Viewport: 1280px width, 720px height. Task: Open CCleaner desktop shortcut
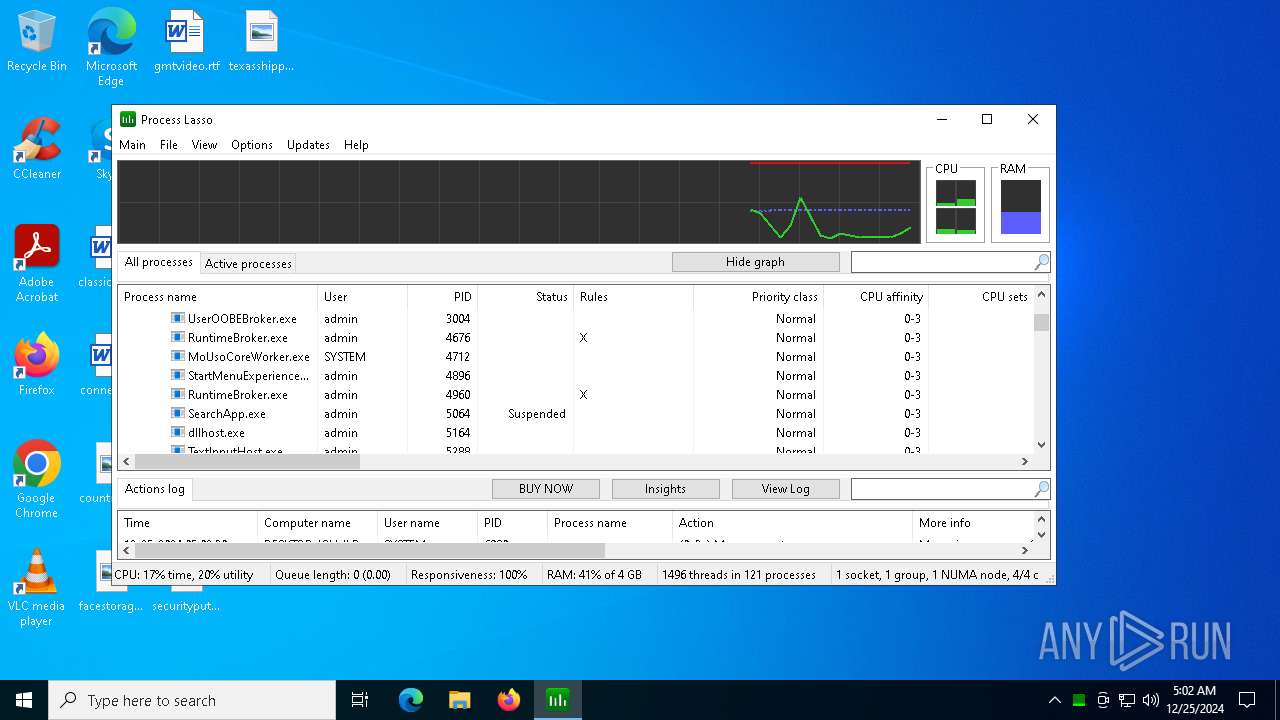pyautogui.click(x=37, y=150)
